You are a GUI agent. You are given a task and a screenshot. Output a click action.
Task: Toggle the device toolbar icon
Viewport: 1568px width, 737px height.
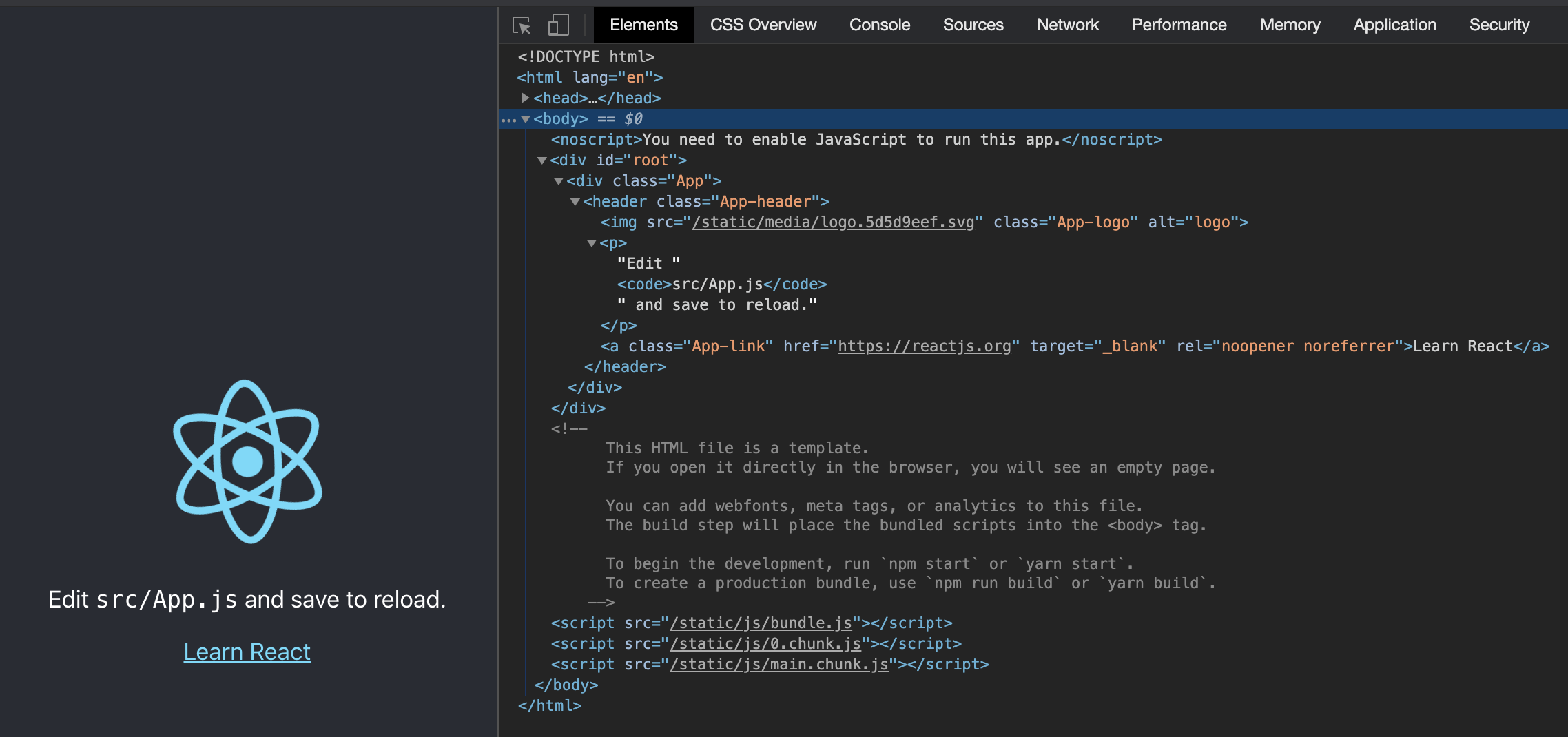tap(558, 25)
